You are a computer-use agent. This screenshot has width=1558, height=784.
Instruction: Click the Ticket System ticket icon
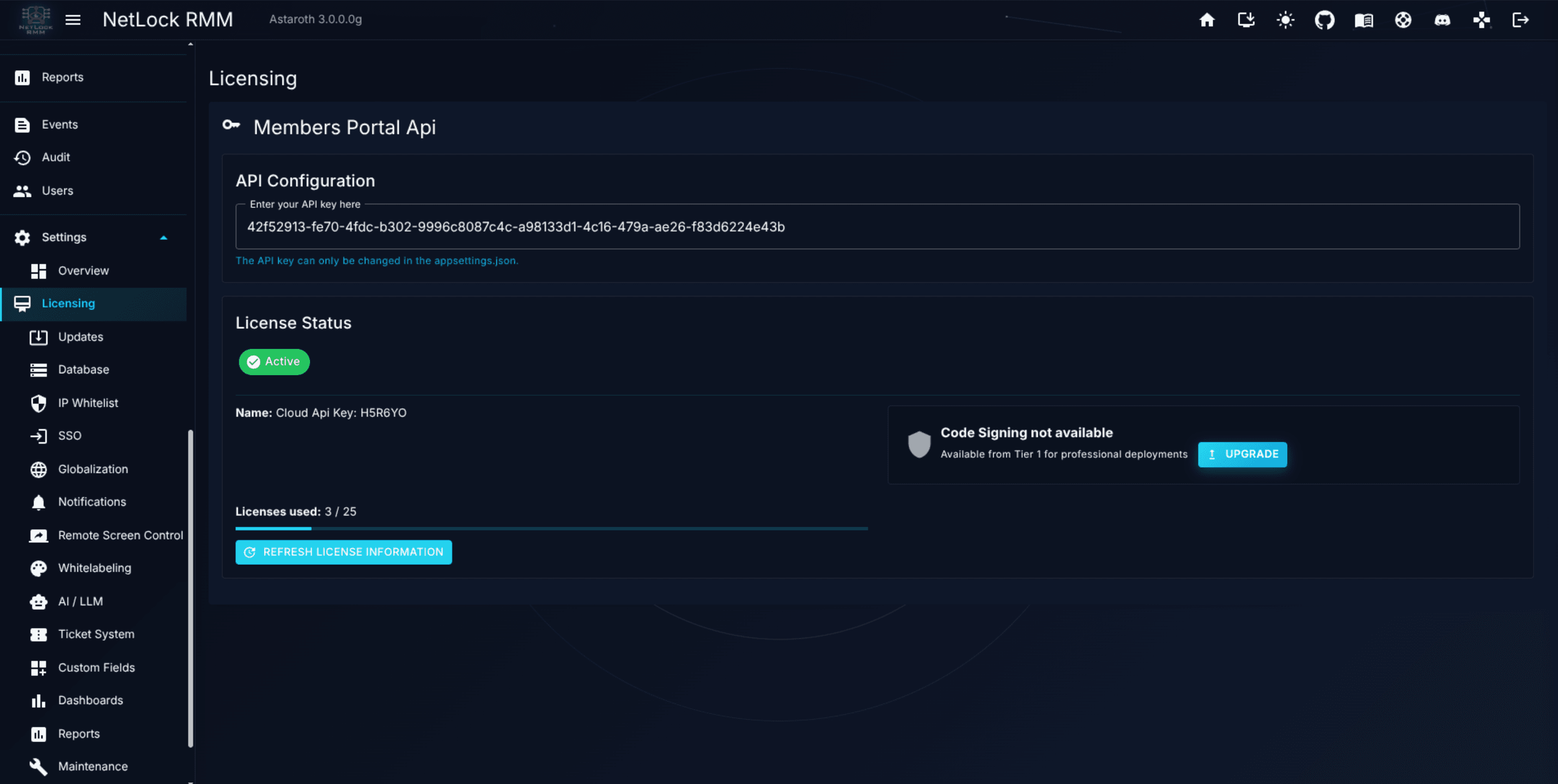[39, 634]
